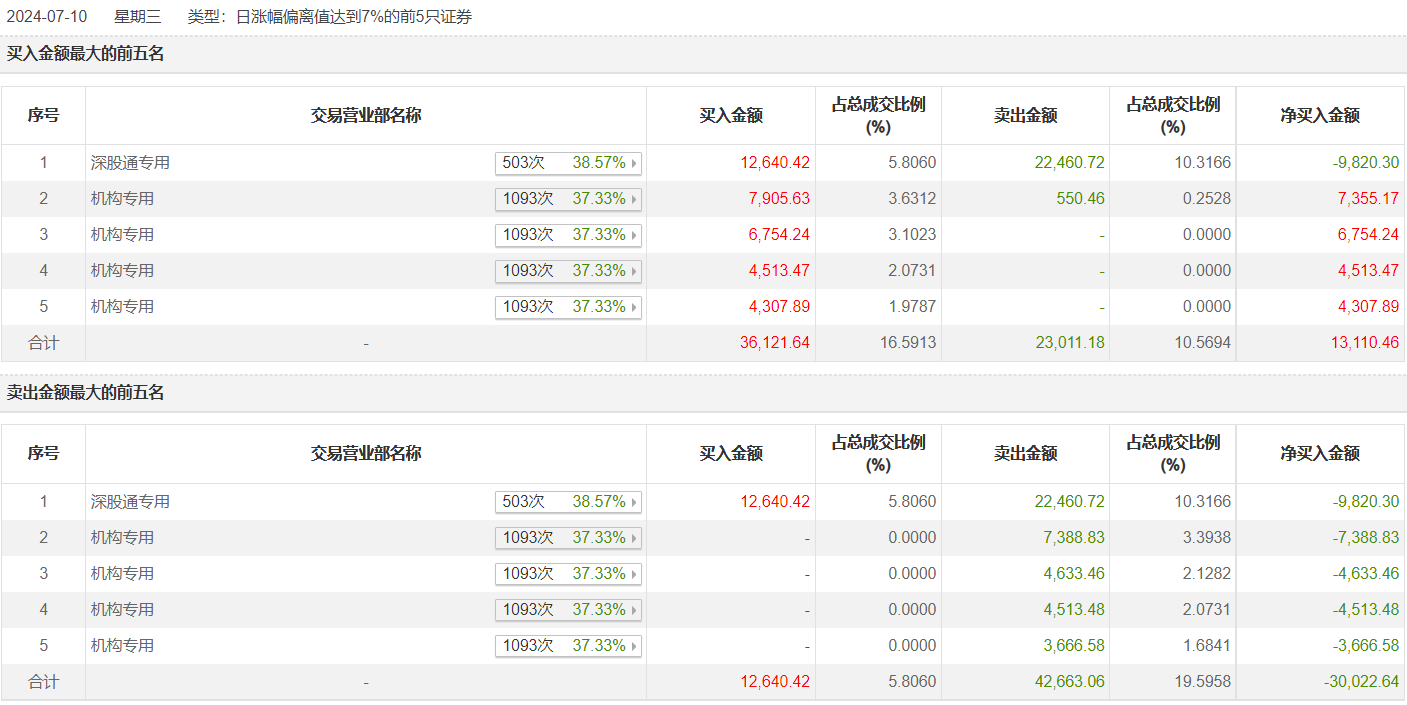1407x705 pixels.
Task: Expand 1093次 37.33% box in top-sellers row 5
Action: point(567,646)
